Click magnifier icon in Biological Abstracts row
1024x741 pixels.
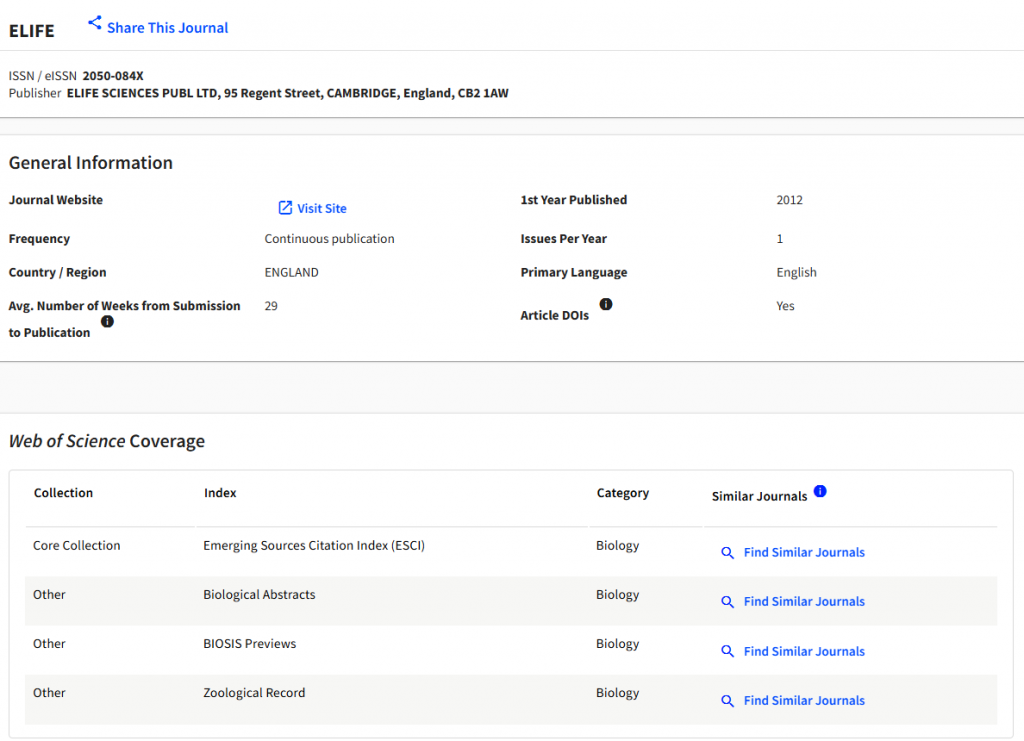tap(728, 602)
